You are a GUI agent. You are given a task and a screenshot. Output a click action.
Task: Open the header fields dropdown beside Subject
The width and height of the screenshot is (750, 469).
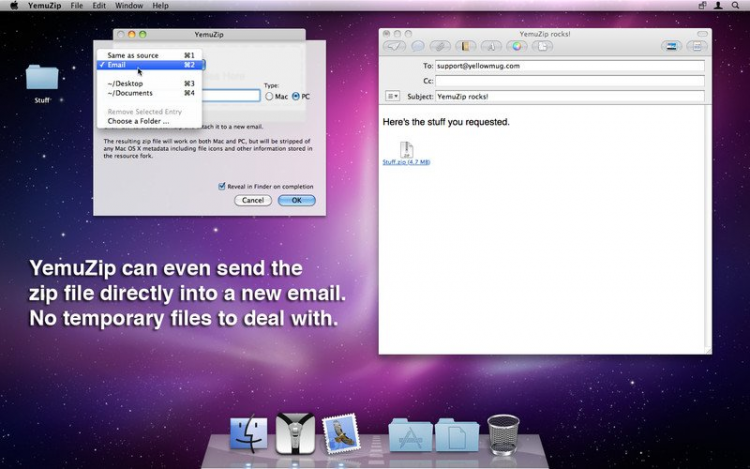392,96
